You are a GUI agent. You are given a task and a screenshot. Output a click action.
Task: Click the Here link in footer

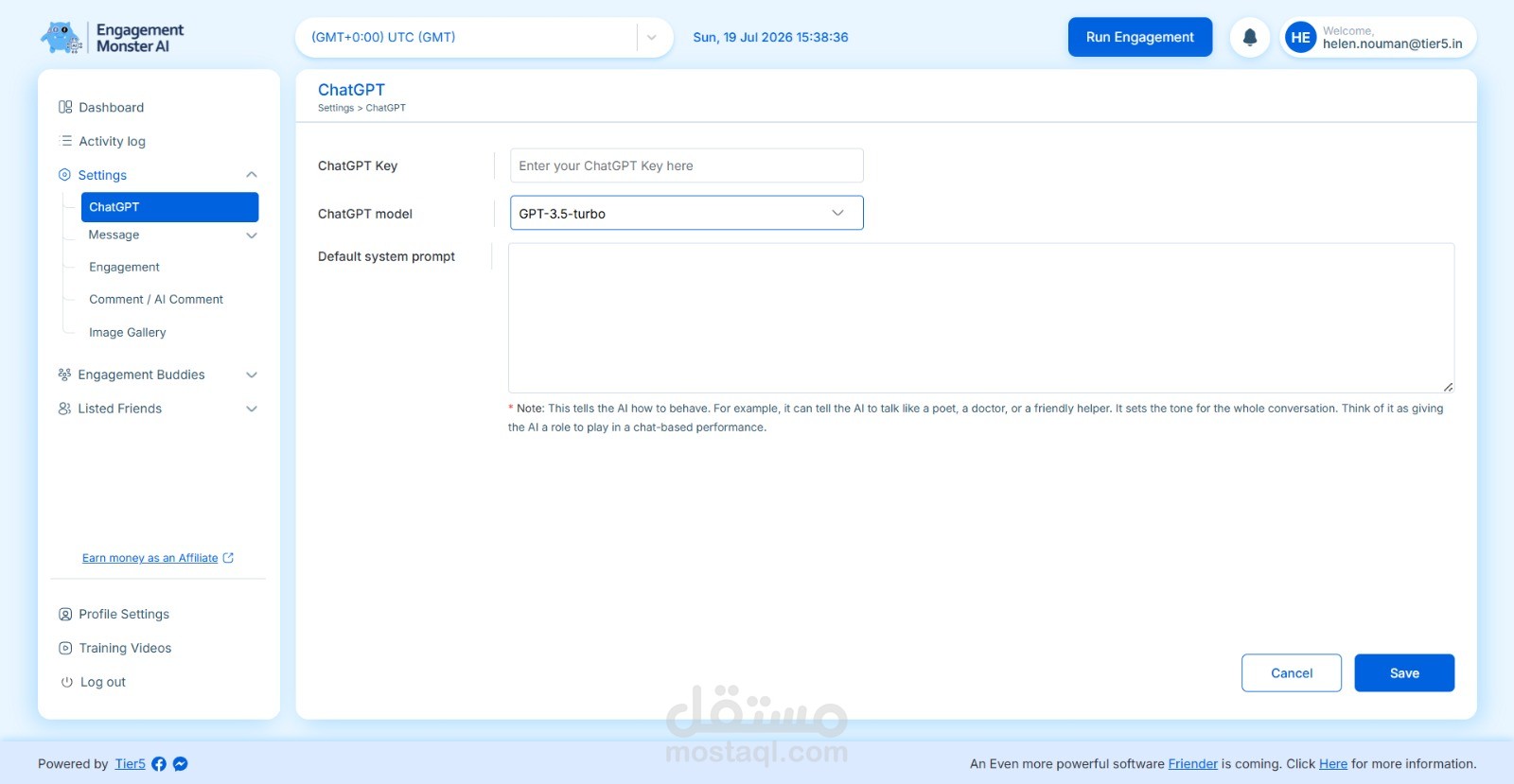coord(1333,764)
